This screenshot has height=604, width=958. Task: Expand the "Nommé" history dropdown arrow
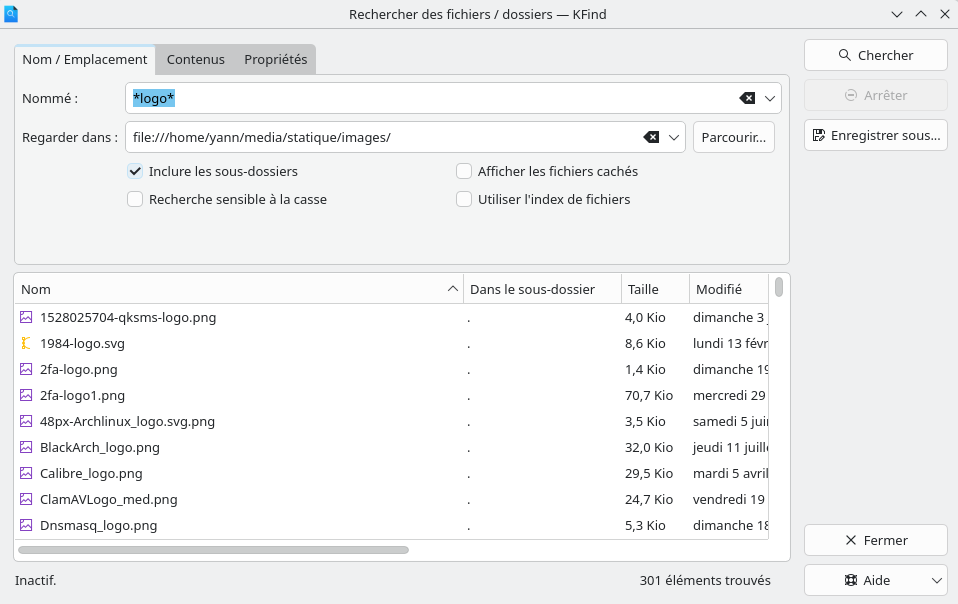coord(770,98)
